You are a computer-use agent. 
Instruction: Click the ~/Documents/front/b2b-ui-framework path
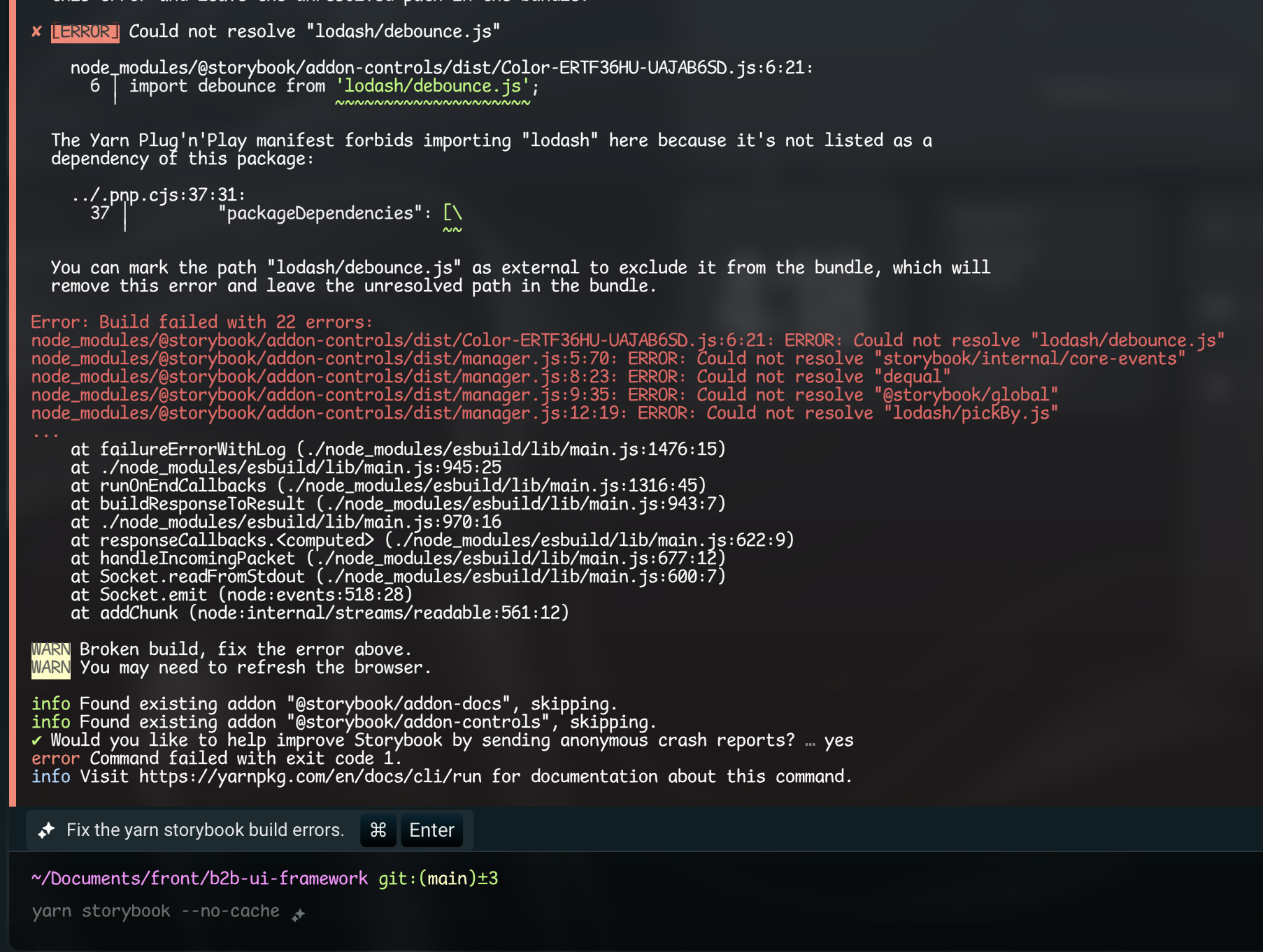coord(199,879)
